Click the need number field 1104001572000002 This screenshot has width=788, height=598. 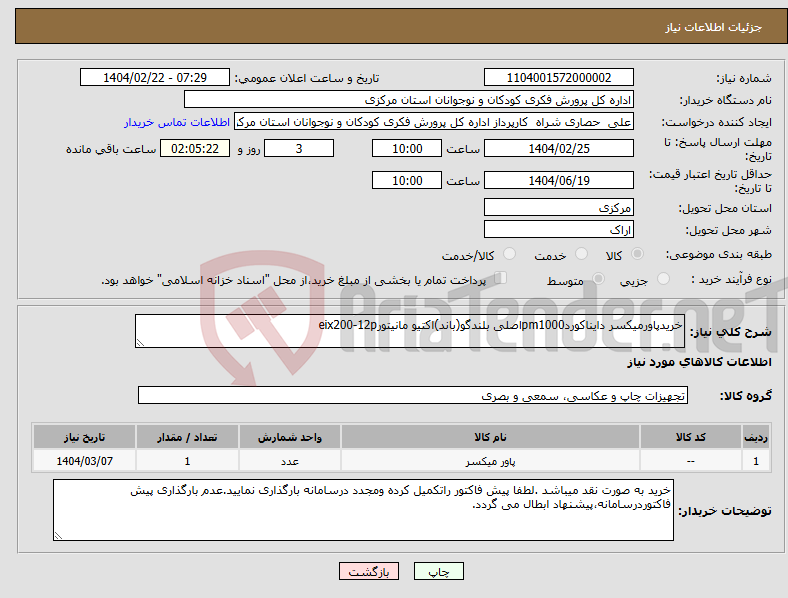(558, 78)
